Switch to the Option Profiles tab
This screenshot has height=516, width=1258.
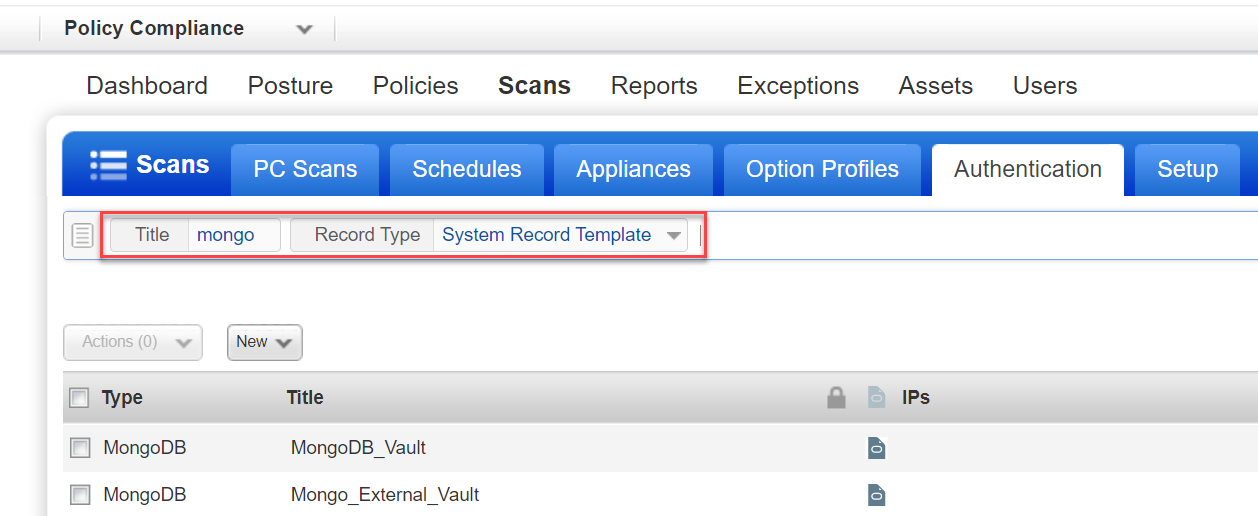click(822, 170)
